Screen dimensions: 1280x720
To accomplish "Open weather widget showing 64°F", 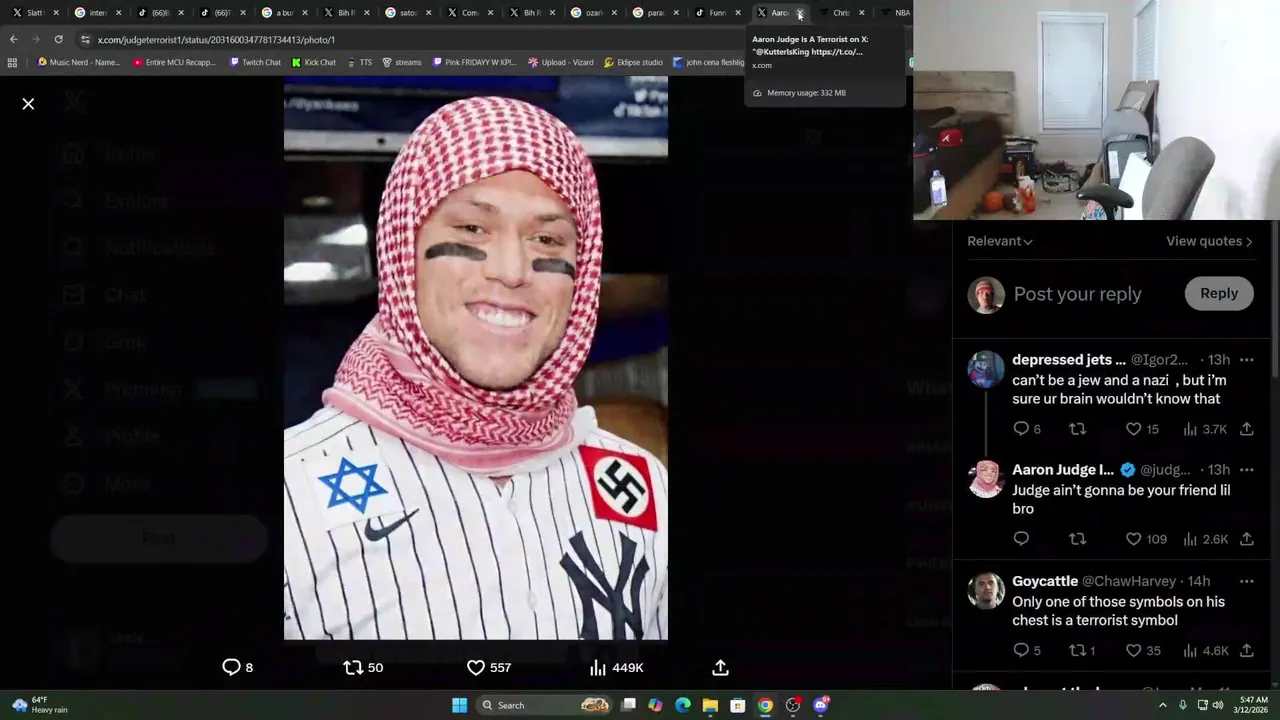I will [x=40, y=705].
